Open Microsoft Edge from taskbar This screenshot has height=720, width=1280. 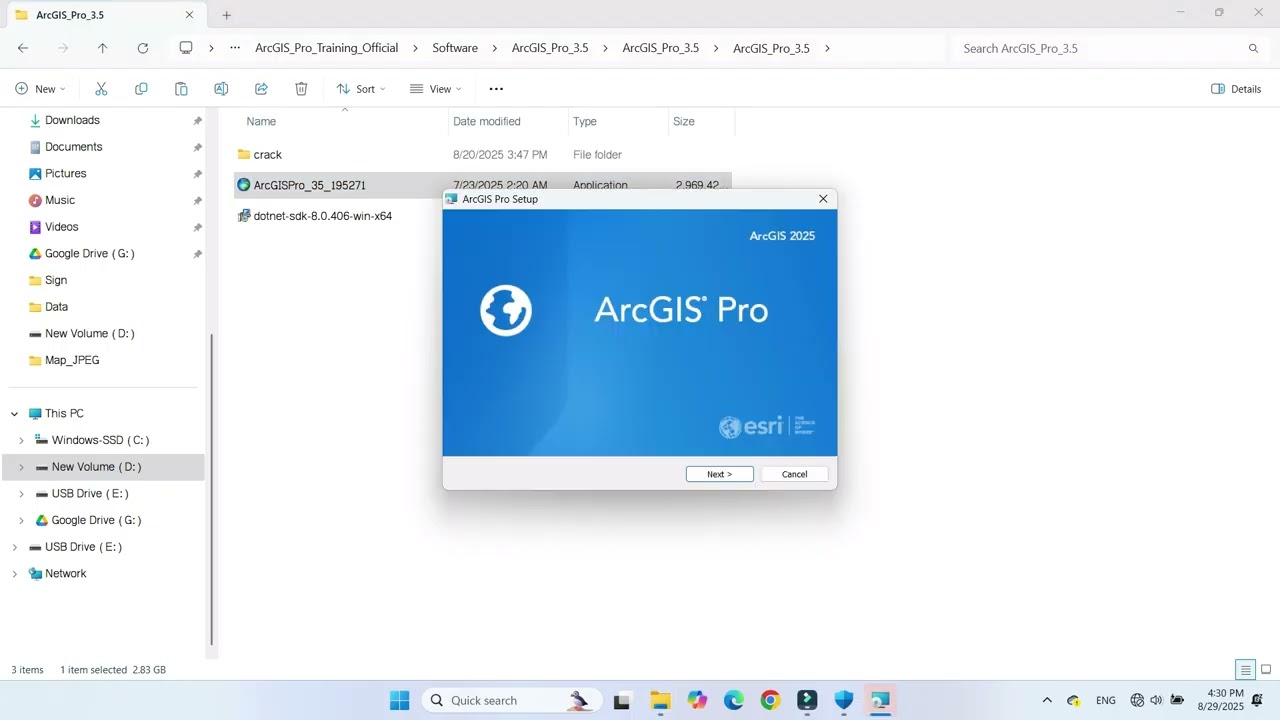pos(733,700)
